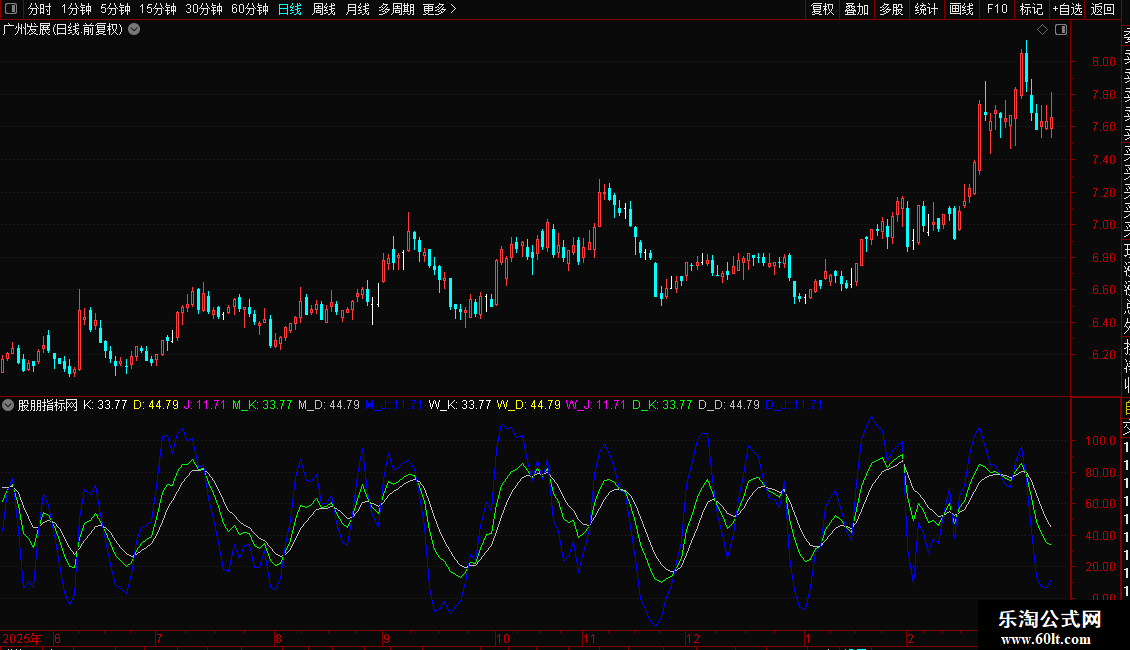This screenshot has width=1130, height=650.
Task: Click the 标记 mark button
Action: pyautogui.click(x=1031, y=9)
